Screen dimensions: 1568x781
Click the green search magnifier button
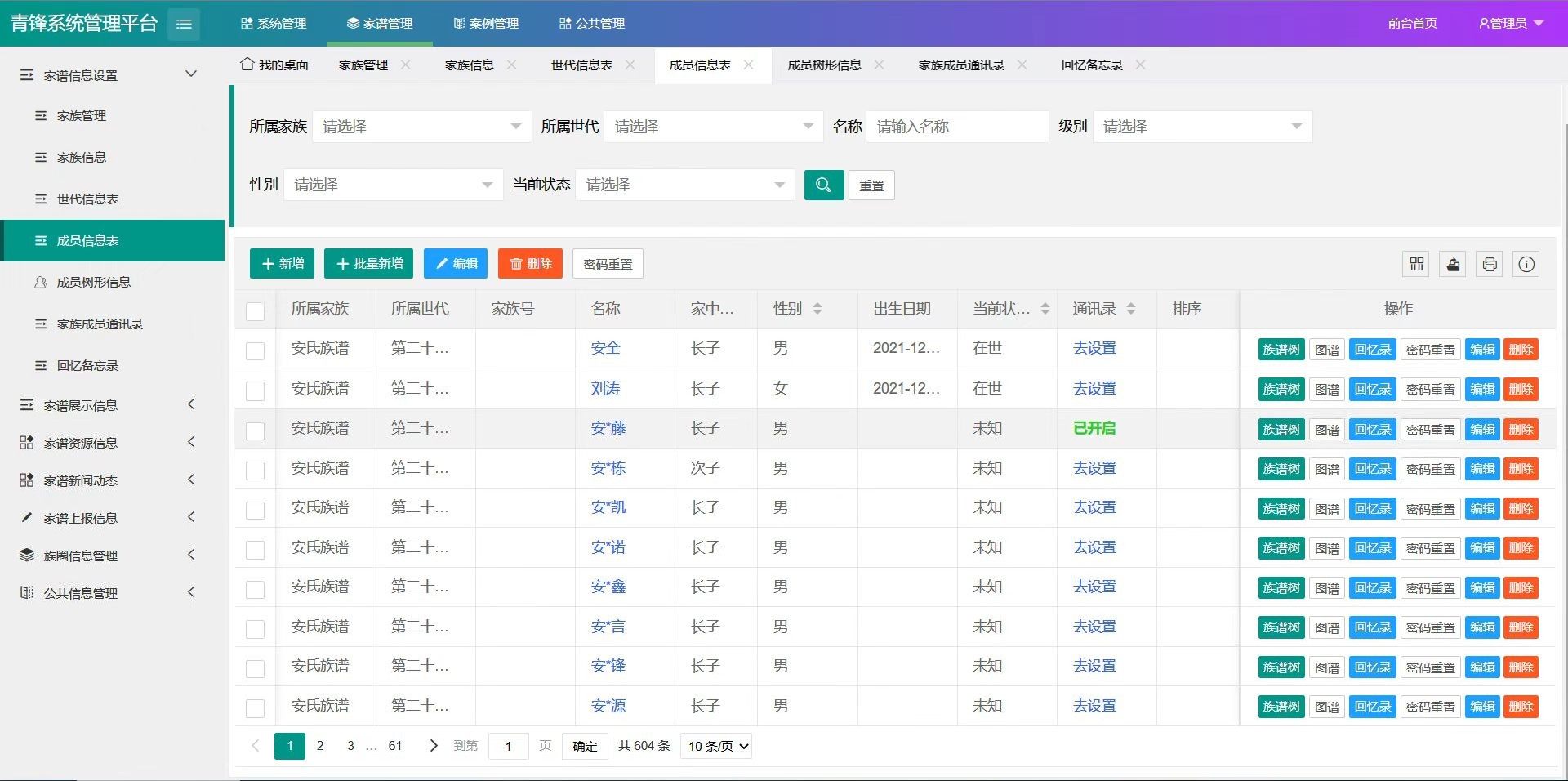pyautogui.click(x=823, y=185)
